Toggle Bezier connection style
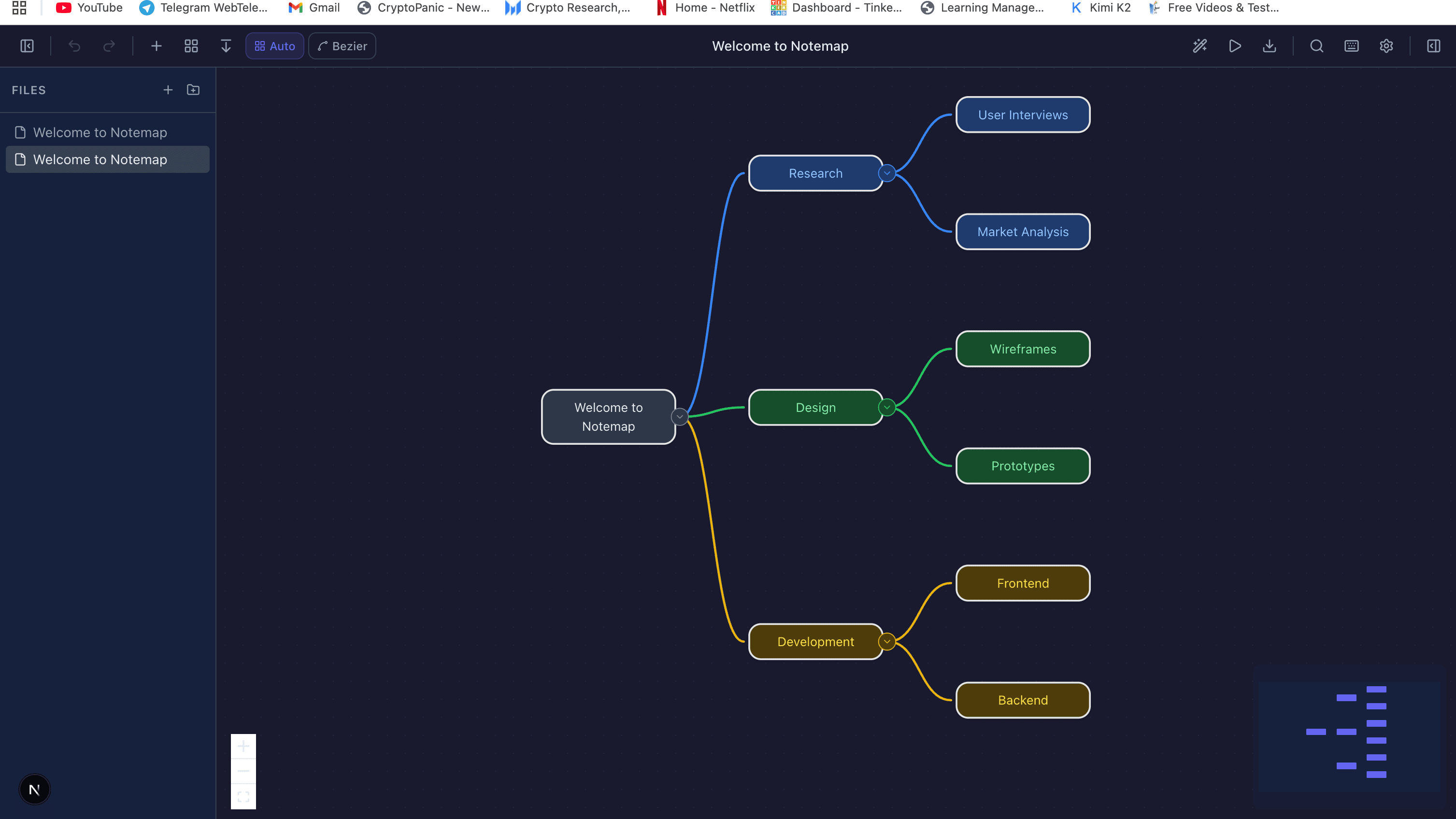This screenshot has height=819, width=1456. point(342,46)
